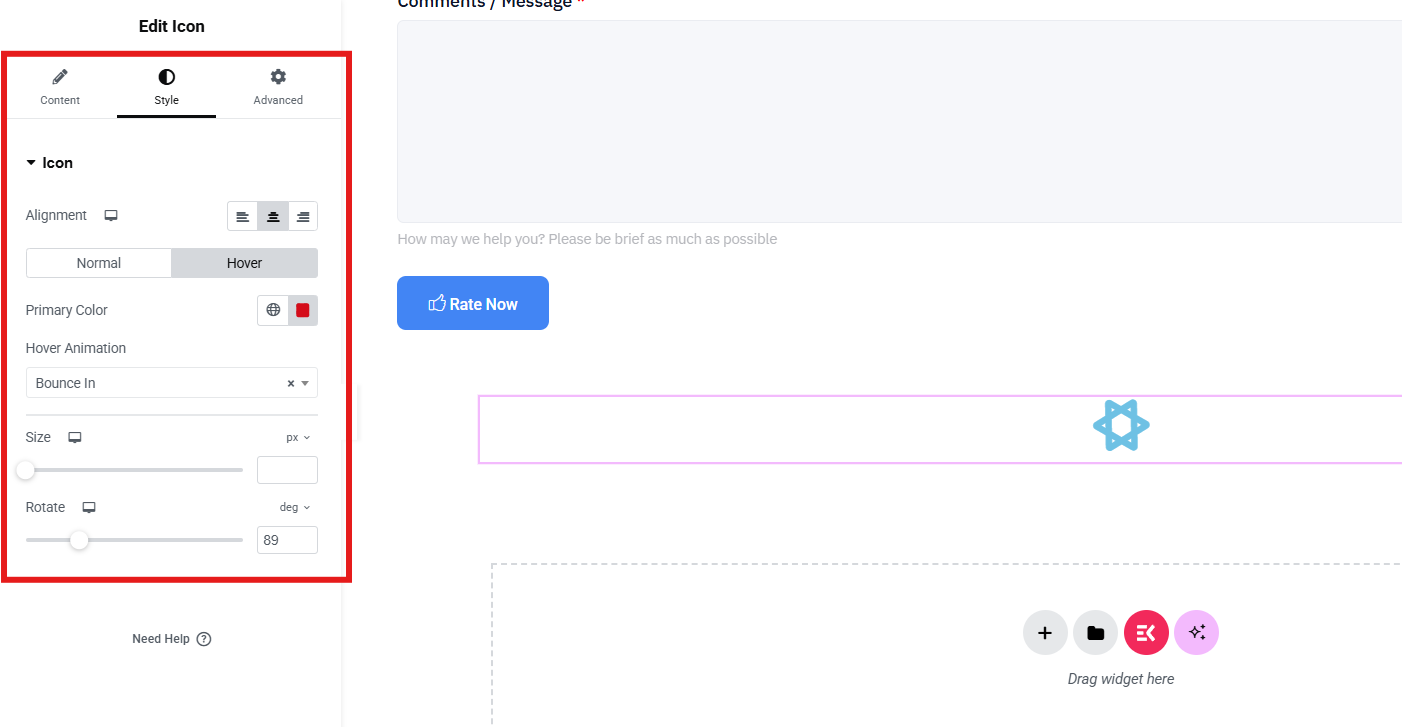Select the star icon widget on canvas
1402x727 pixels.
[x=1121, y=426]
